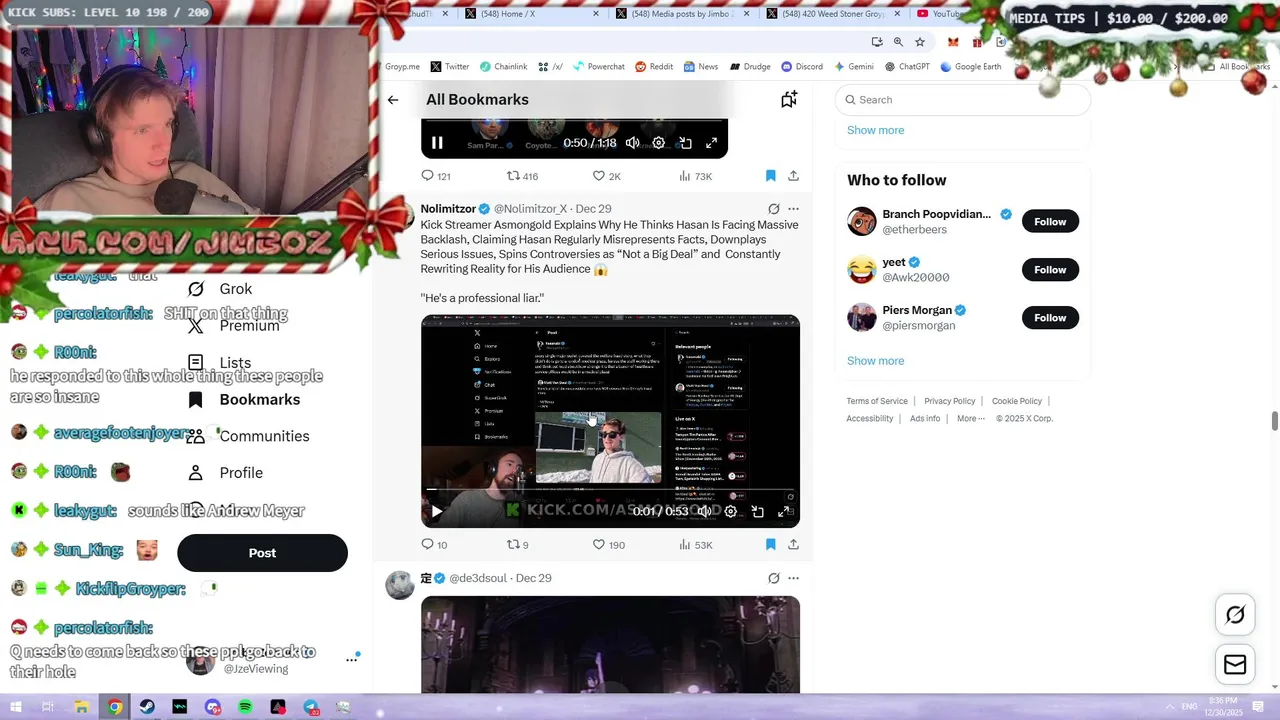Screen dimensions: 1280x720
Task: View analytics showing 73K views
Action: tap(695, 176)
